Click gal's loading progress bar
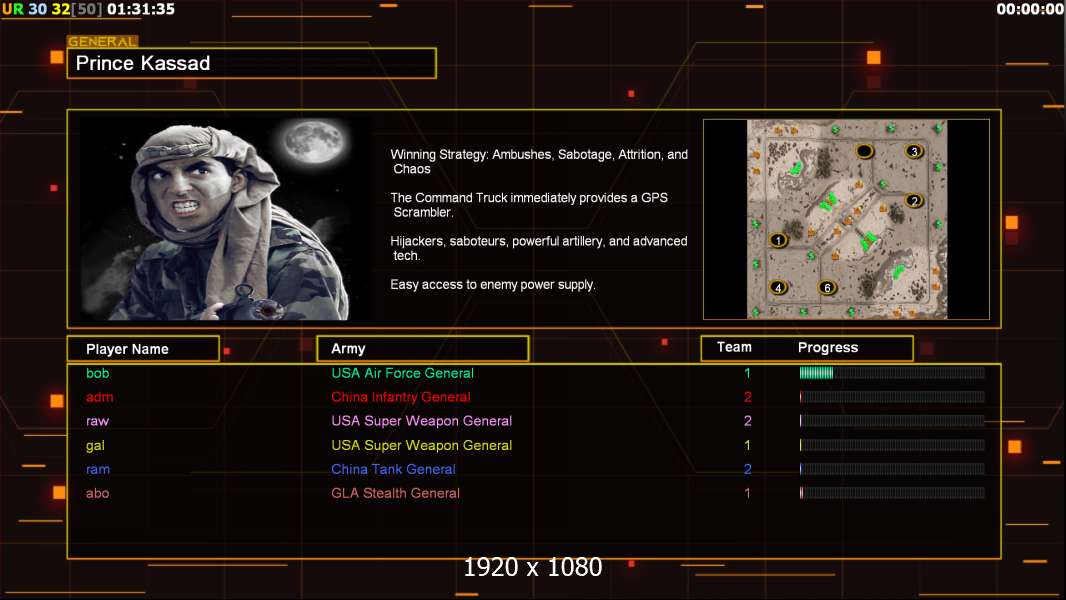Image resolution: width=1066 pixels, height=600 pixels. 892,445
